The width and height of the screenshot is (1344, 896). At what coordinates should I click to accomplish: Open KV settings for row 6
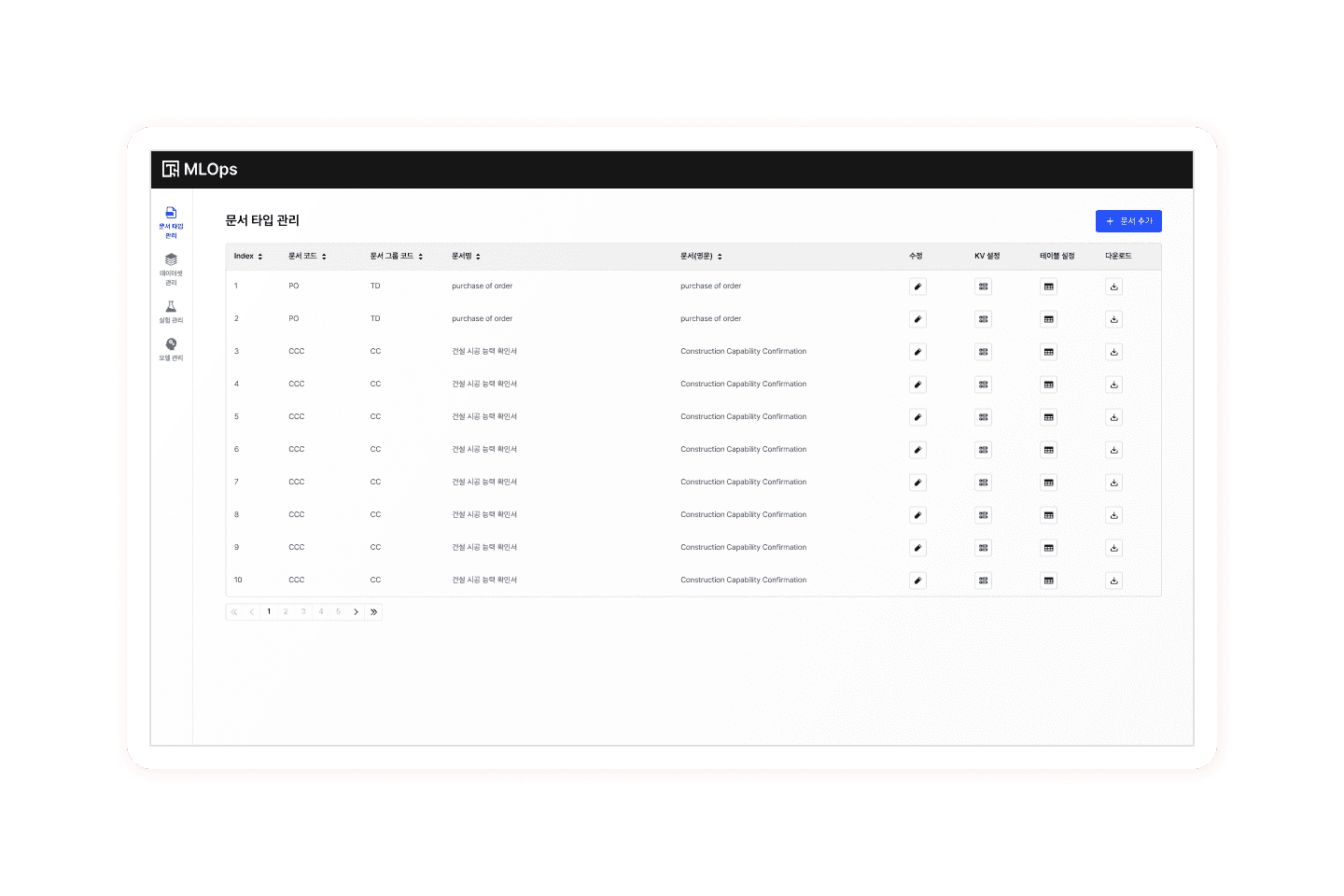(984, 450)
